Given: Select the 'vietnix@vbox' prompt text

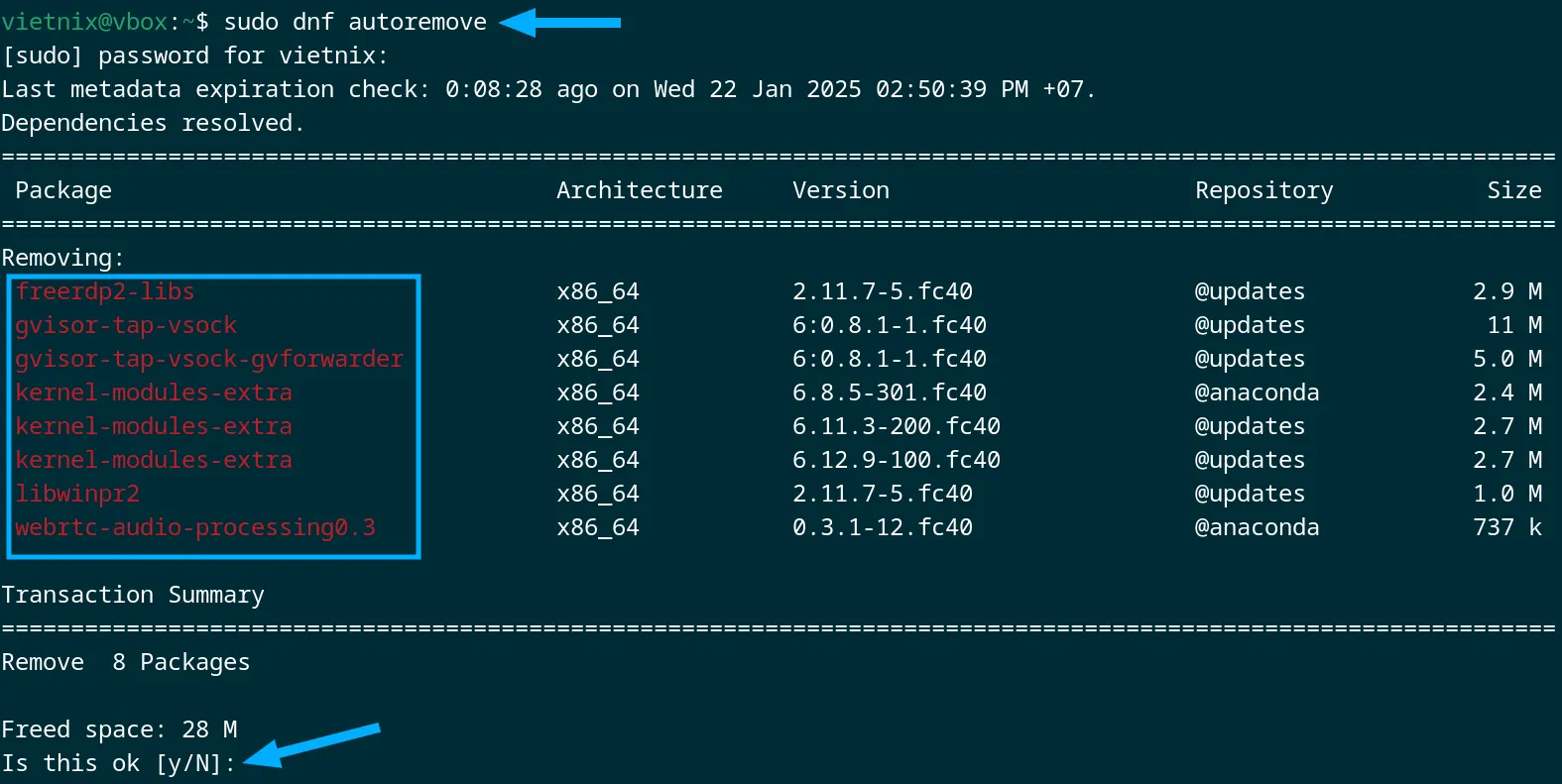Looking at the screenshot, I should (85, 22).
